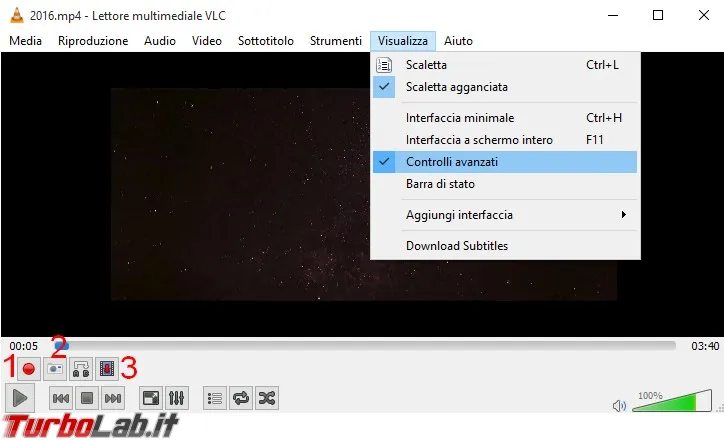Uncheck Scaletta agganciata
This screenshot has height=440, width=724.
(x=505, y=87)
